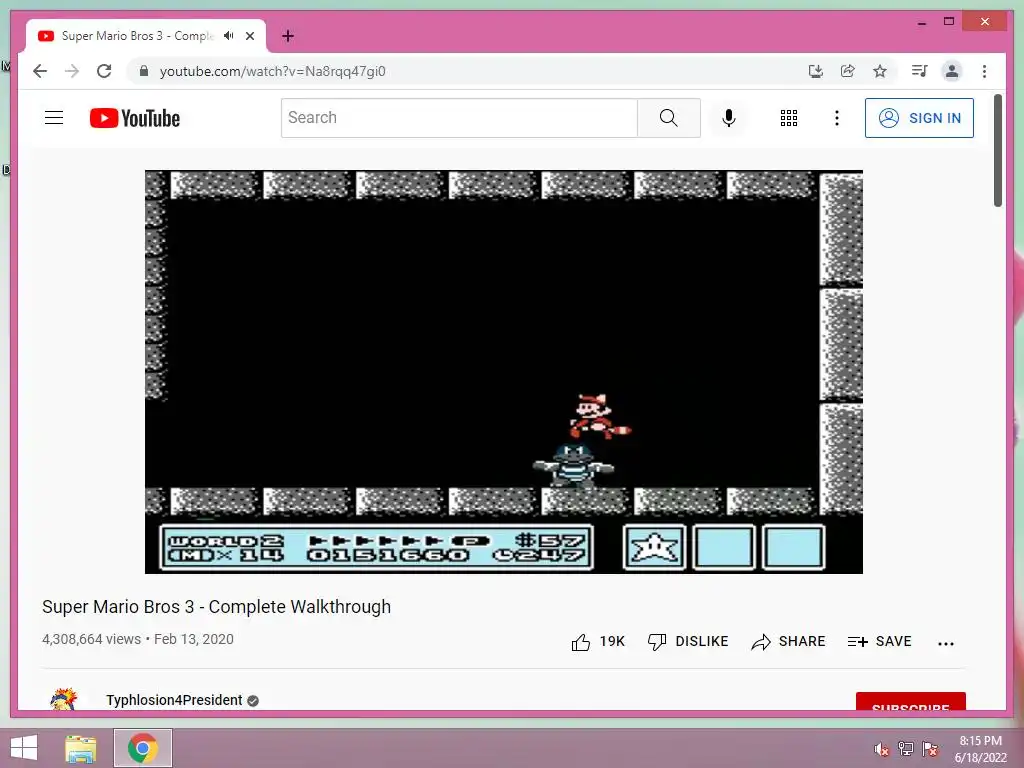Open the Chrome three-dot menu

pos(984,71)
